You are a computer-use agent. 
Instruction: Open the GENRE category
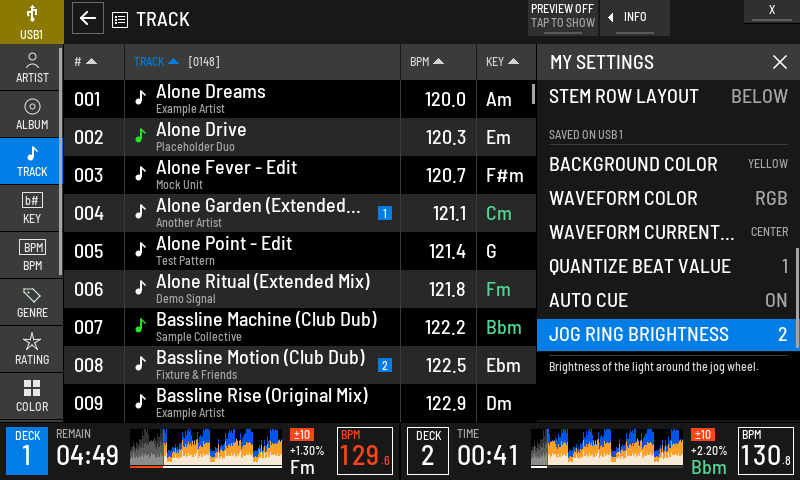[x=32, y=302]
